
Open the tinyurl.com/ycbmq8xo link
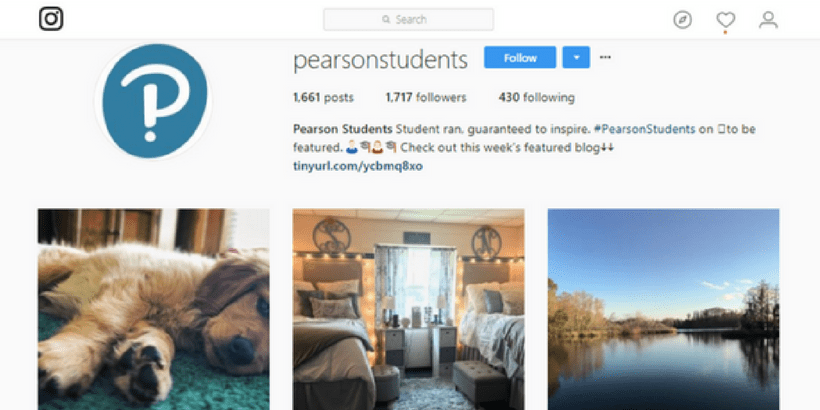(x=358, y=166)
